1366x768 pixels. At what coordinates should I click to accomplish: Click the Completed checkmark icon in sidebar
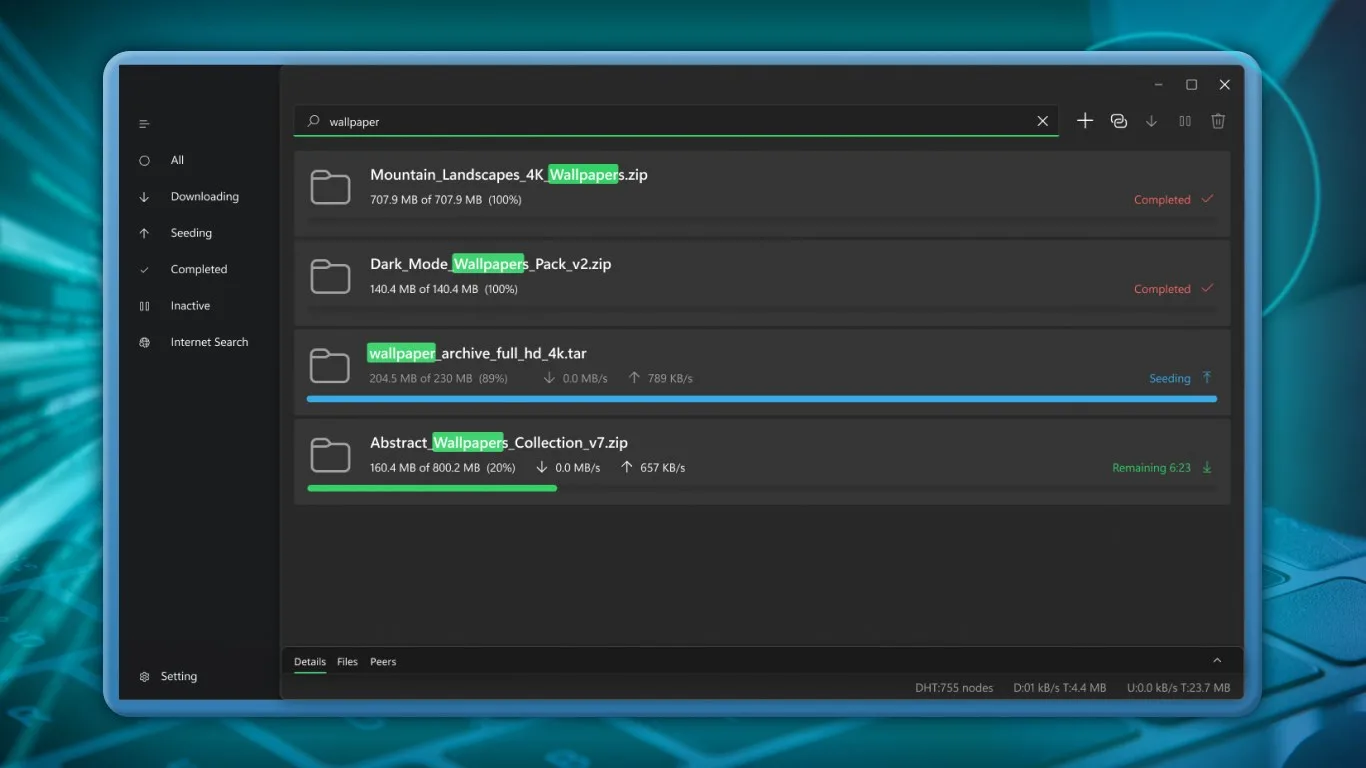point(144,270)
